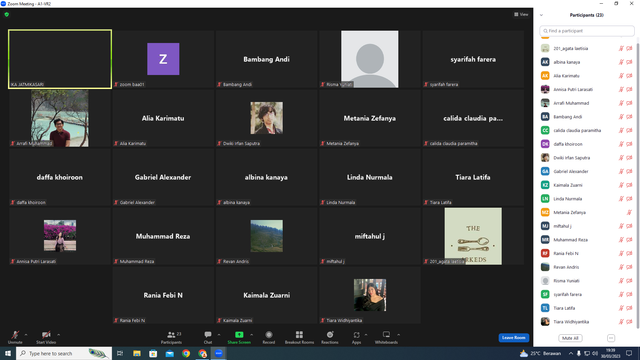Viewport: 640px width, 360px height.
Task: Click the Find a participant search field
Action: click(x=587, y=31)
